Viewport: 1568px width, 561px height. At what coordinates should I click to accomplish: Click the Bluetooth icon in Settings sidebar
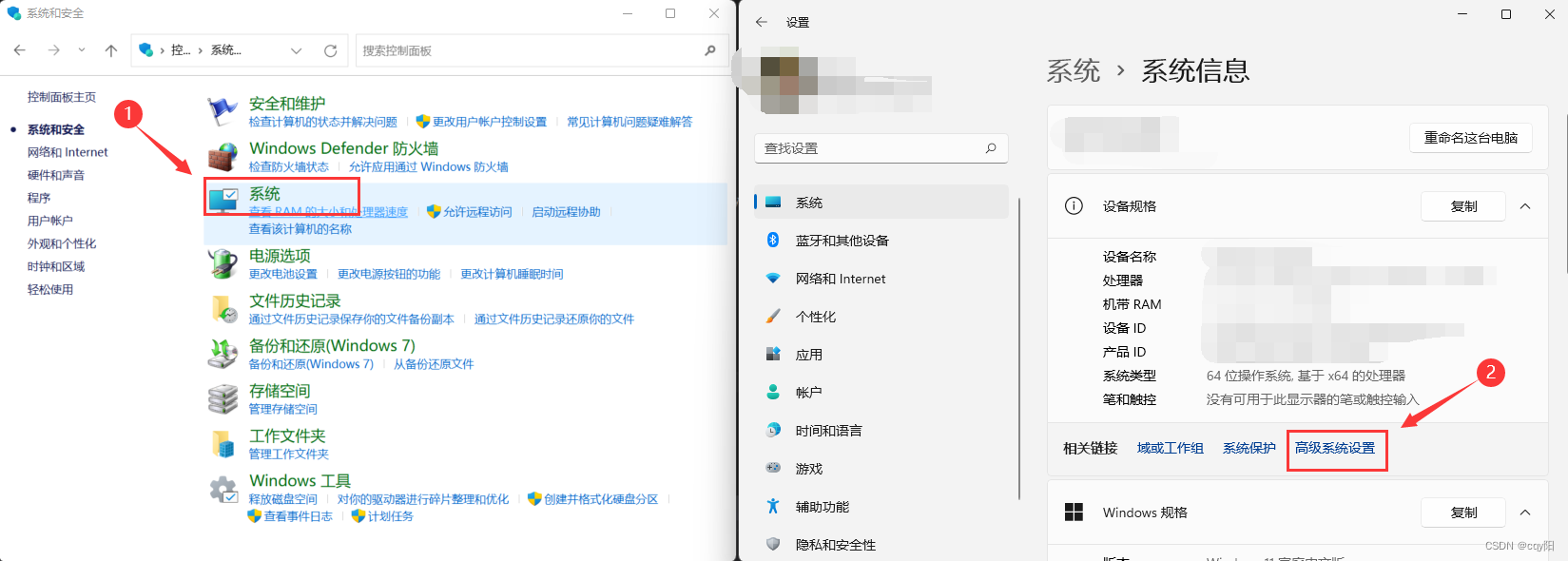pos(773,241)
